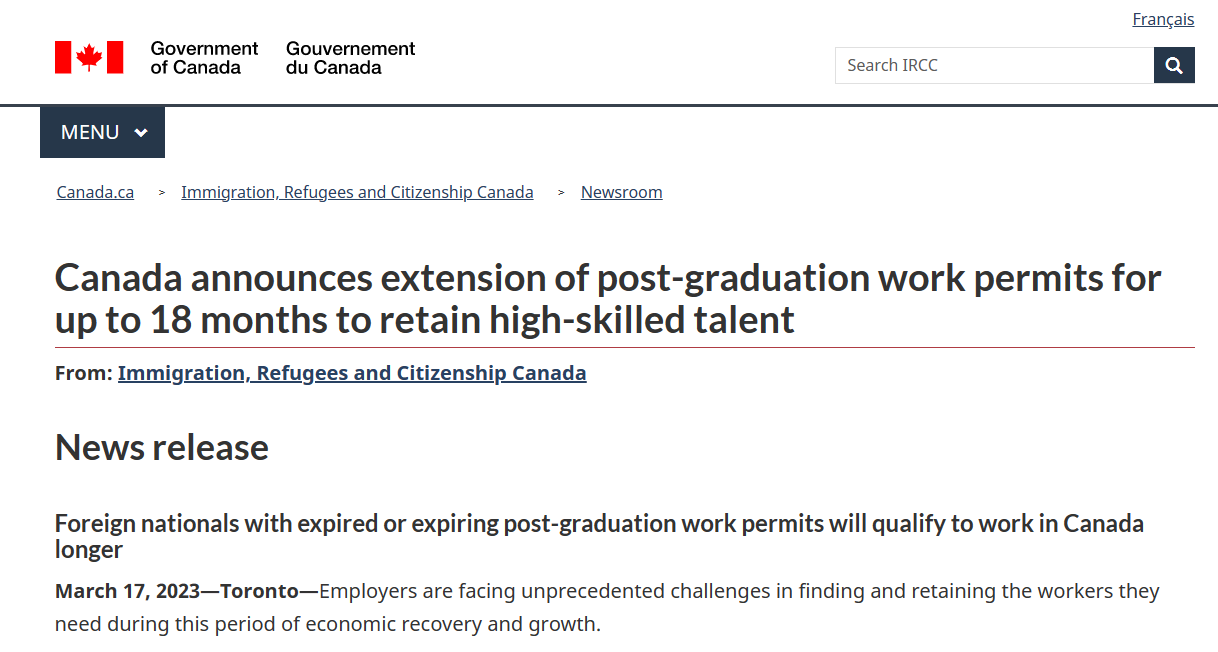Viewport: 1218px width, 652px height.
Task: Follow the bold IRCC link after From:
Action: [352, 373]
